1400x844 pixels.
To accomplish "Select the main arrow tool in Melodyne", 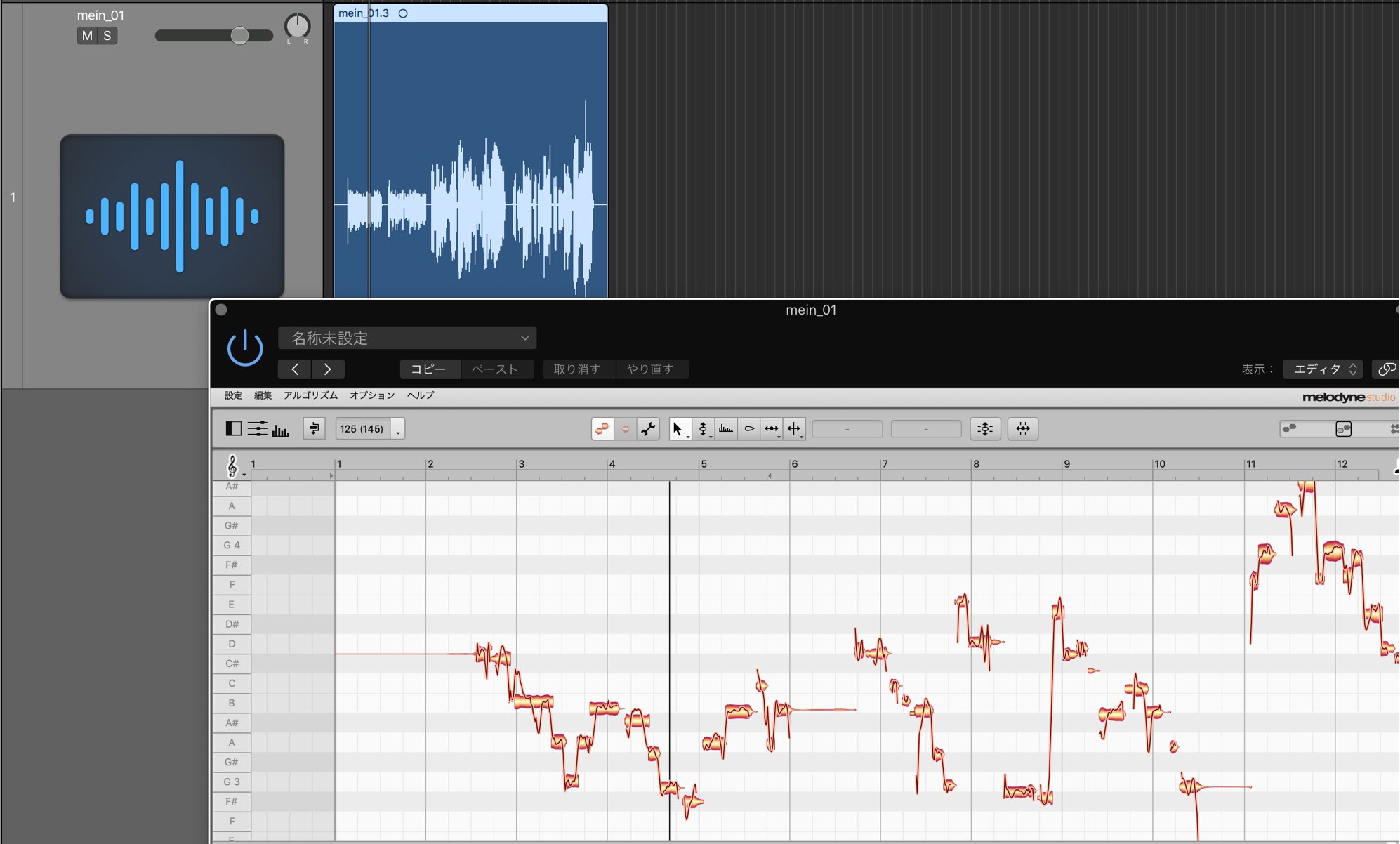I will (x=678, y=428).
